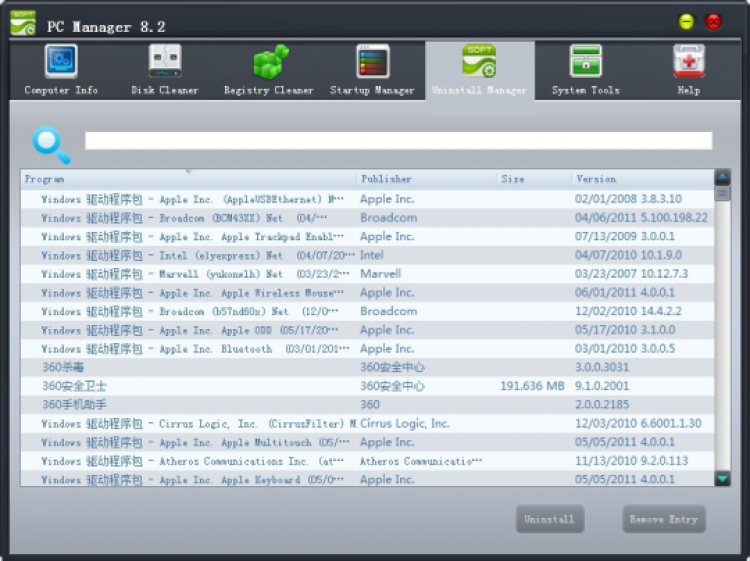
Task: Select the Atheros Communications driver row
Action: click(367, 461)
